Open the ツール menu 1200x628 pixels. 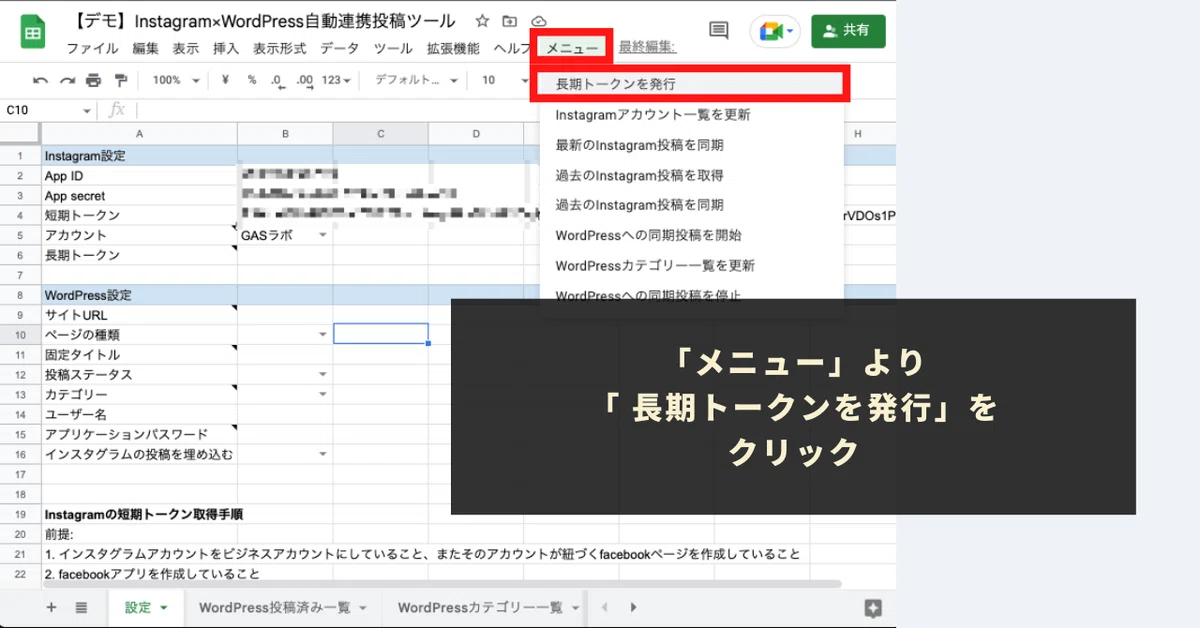click(x=393, y=48)
